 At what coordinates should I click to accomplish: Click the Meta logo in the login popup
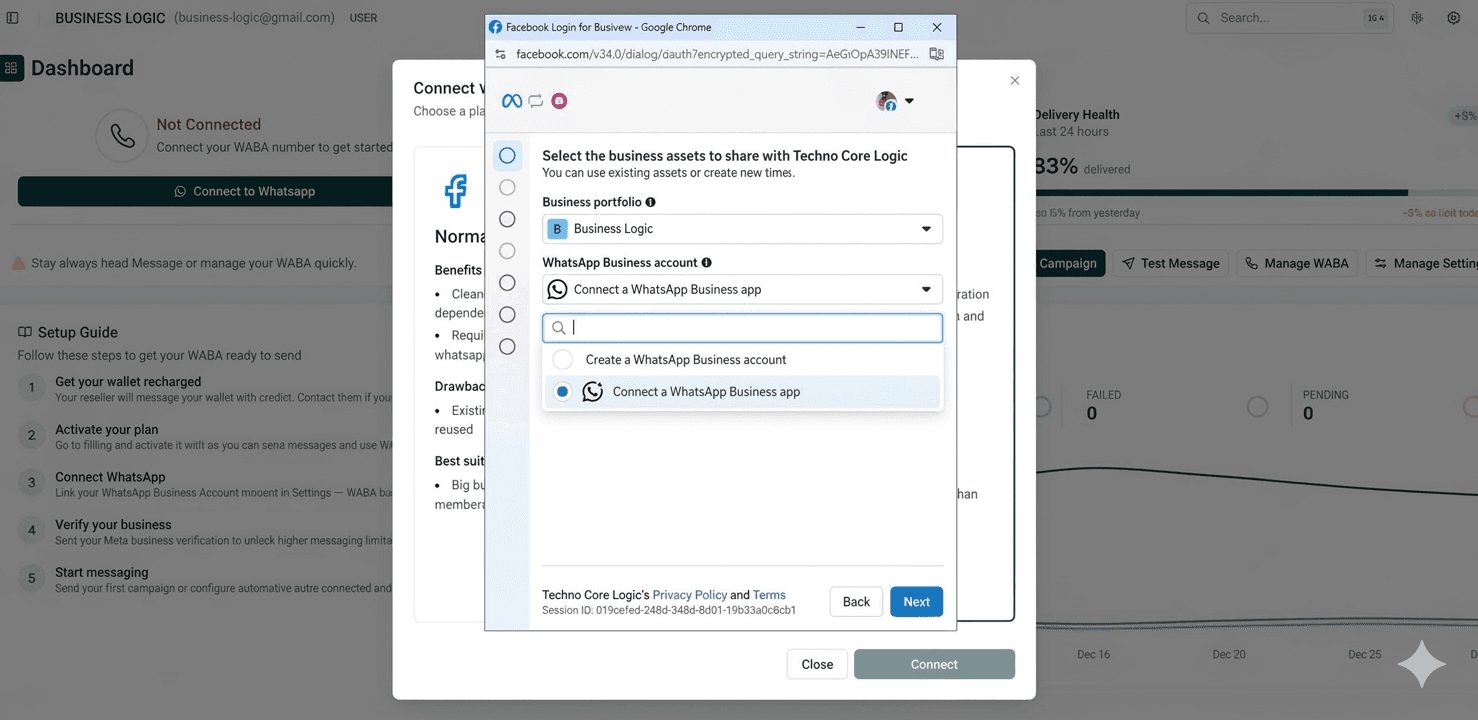pyautogui.click(x=512, y=101)
